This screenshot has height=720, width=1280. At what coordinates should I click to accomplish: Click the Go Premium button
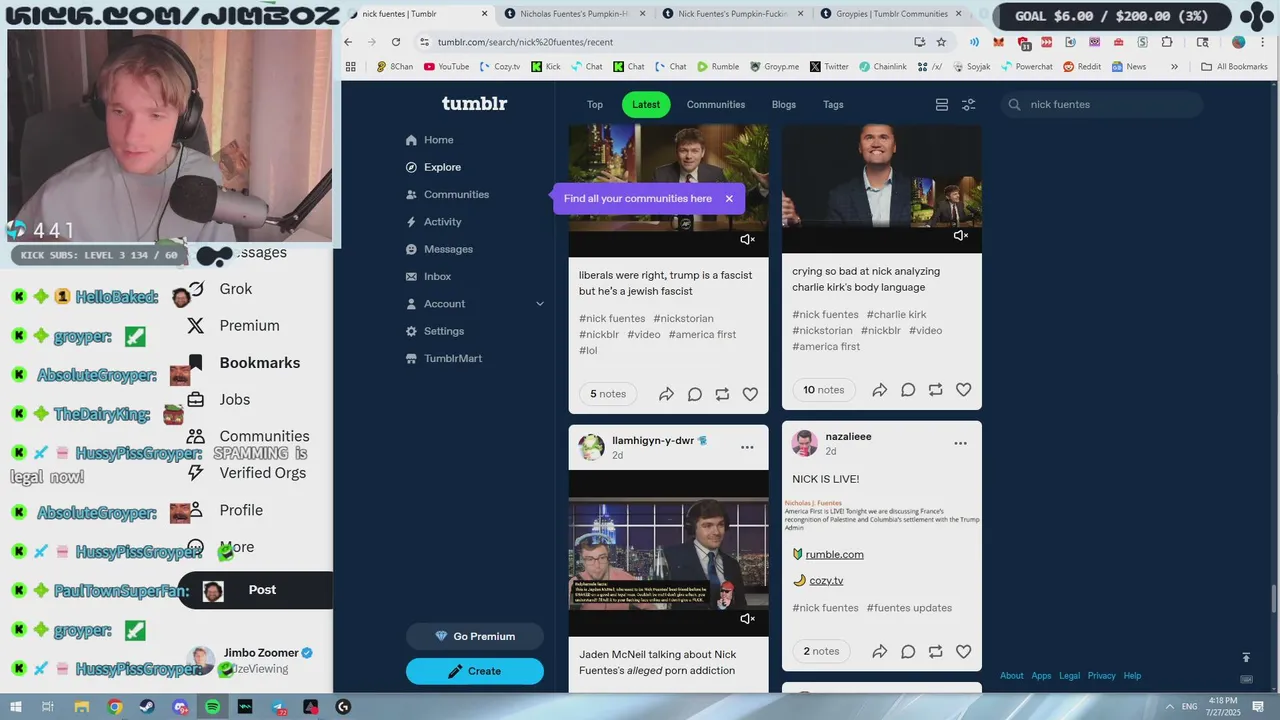pos(475,636)
